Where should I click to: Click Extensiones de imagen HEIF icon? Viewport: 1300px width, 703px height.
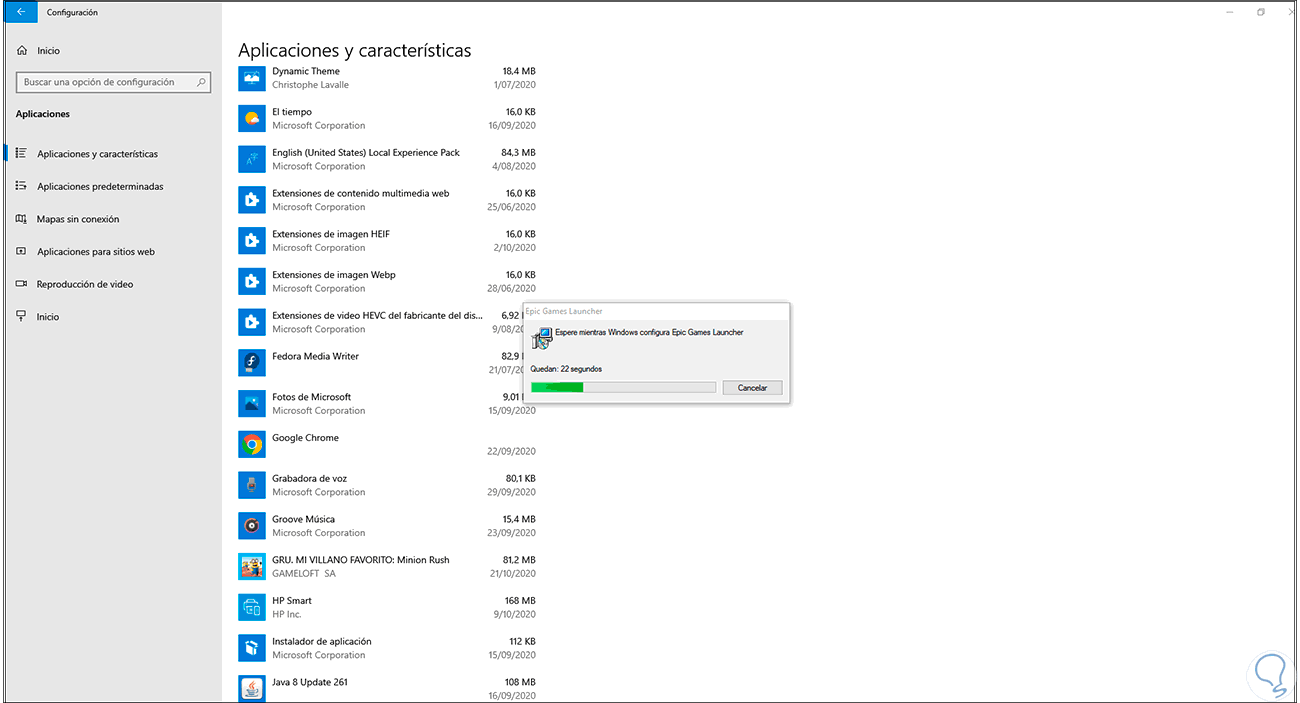tap(252, 241)
